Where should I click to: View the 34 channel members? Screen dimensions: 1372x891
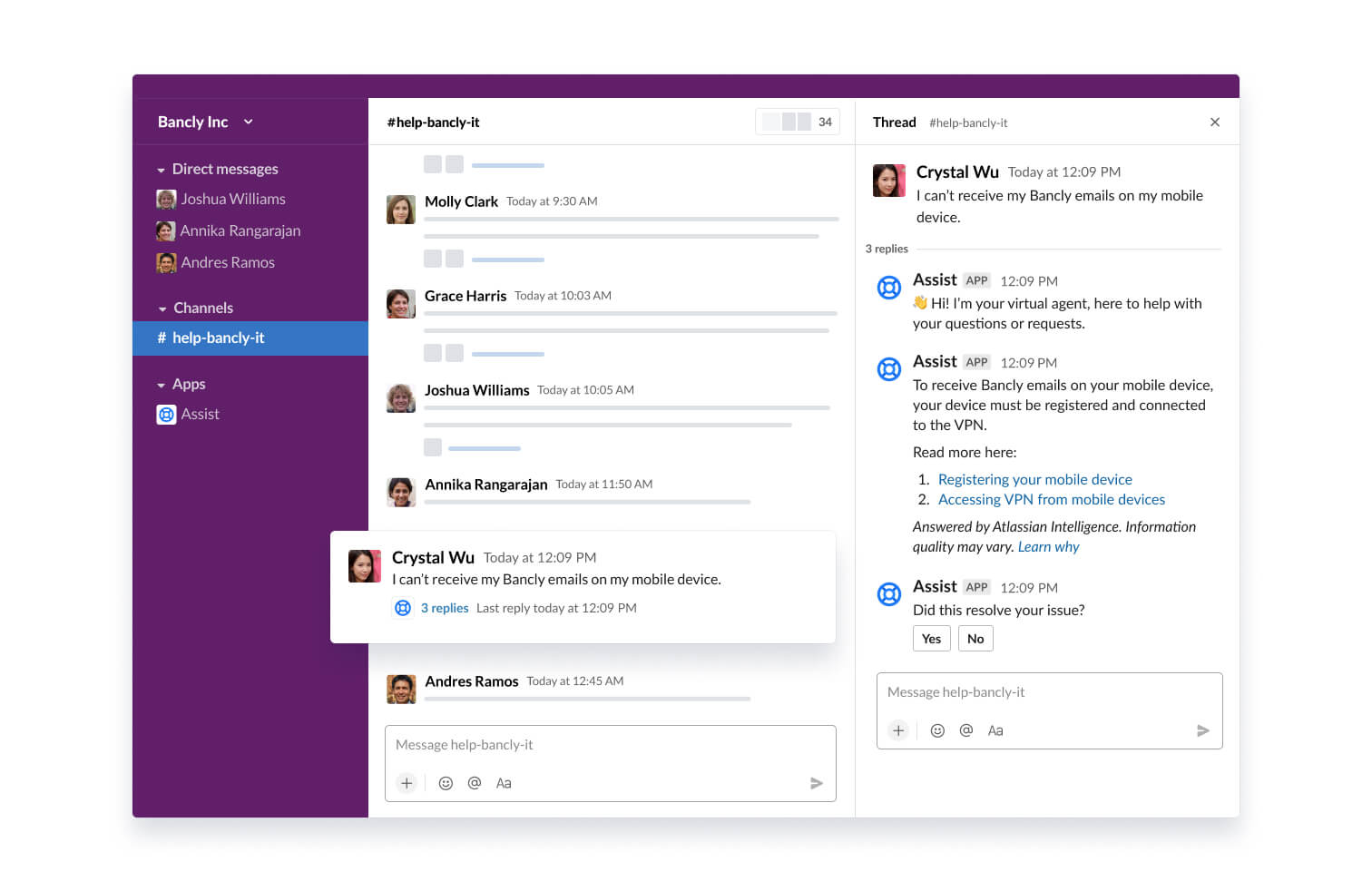(798, 121)
